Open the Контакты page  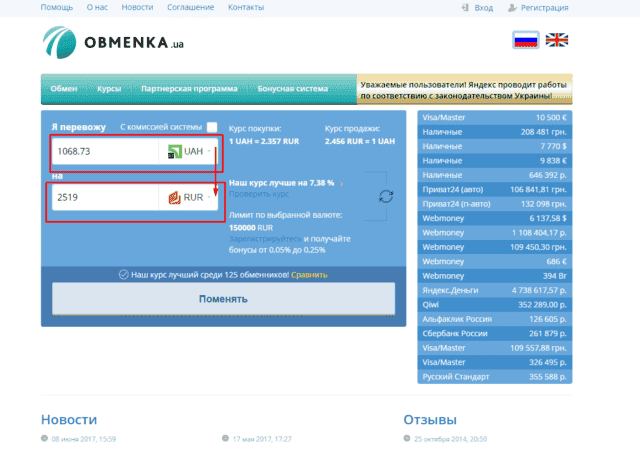[246, 7]
